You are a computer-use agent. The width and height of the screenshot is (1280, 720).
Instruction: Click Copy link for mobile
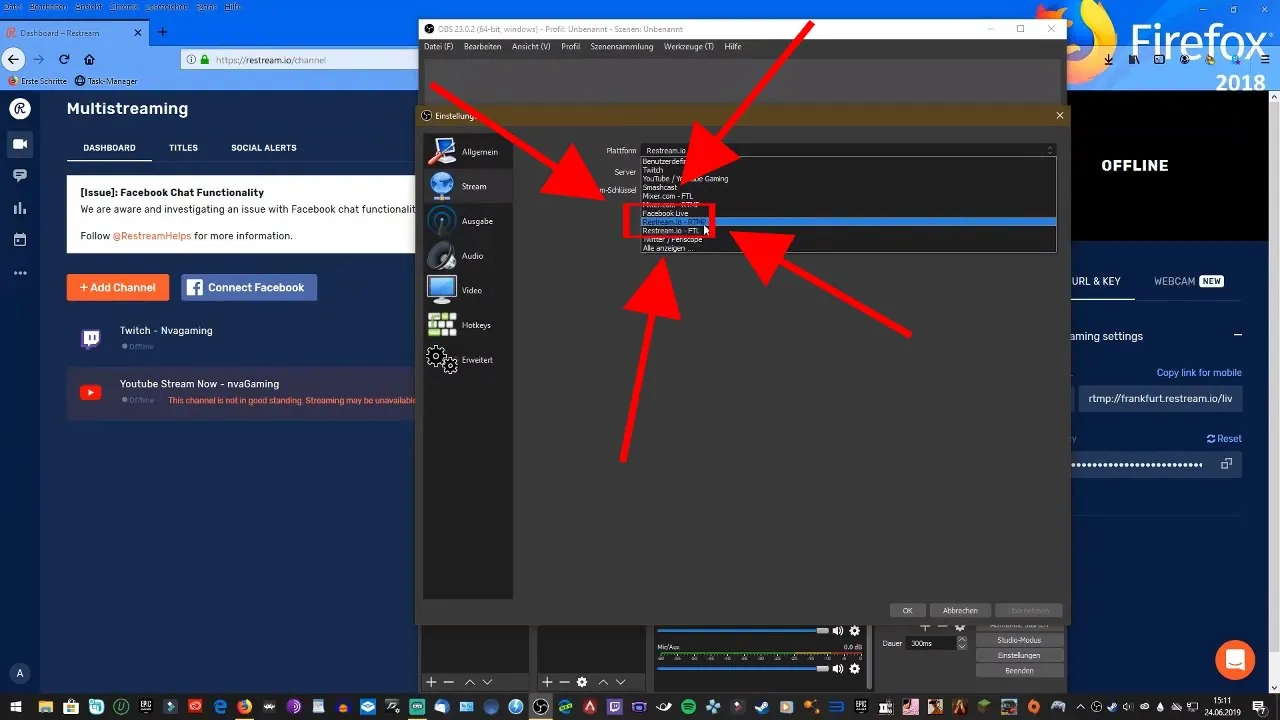pos(1199,372)
